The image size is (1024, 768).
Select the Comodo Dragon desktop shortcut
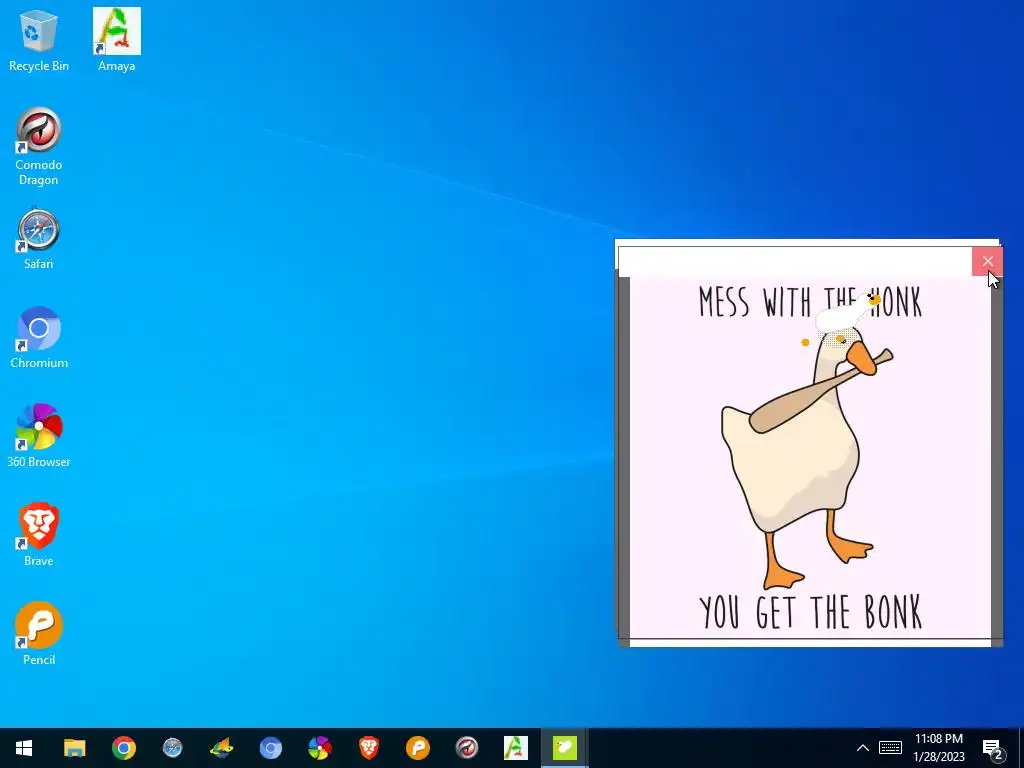tap(39, 147)
